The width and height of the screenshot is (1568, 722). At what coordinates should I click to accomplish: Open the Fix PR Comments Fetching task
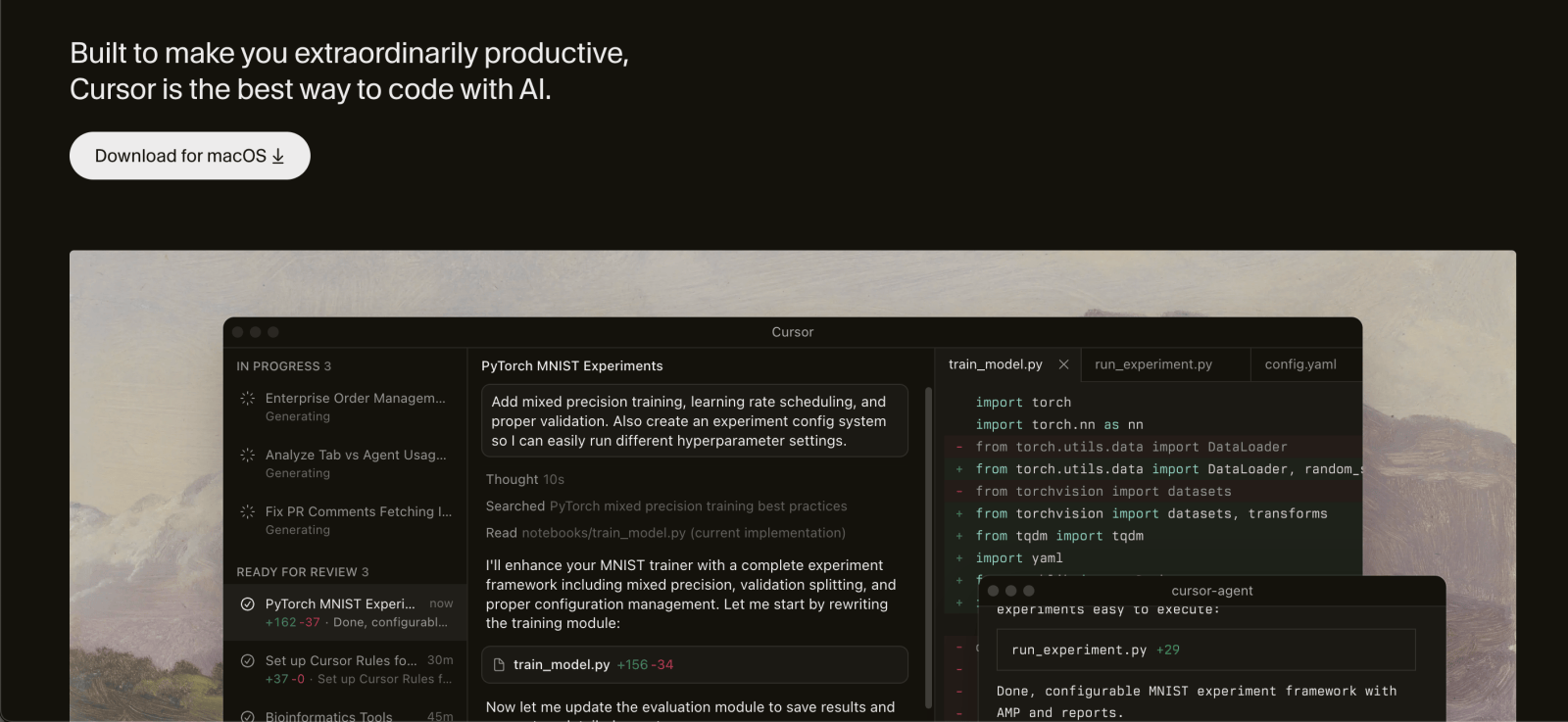[x=345, y=520]
